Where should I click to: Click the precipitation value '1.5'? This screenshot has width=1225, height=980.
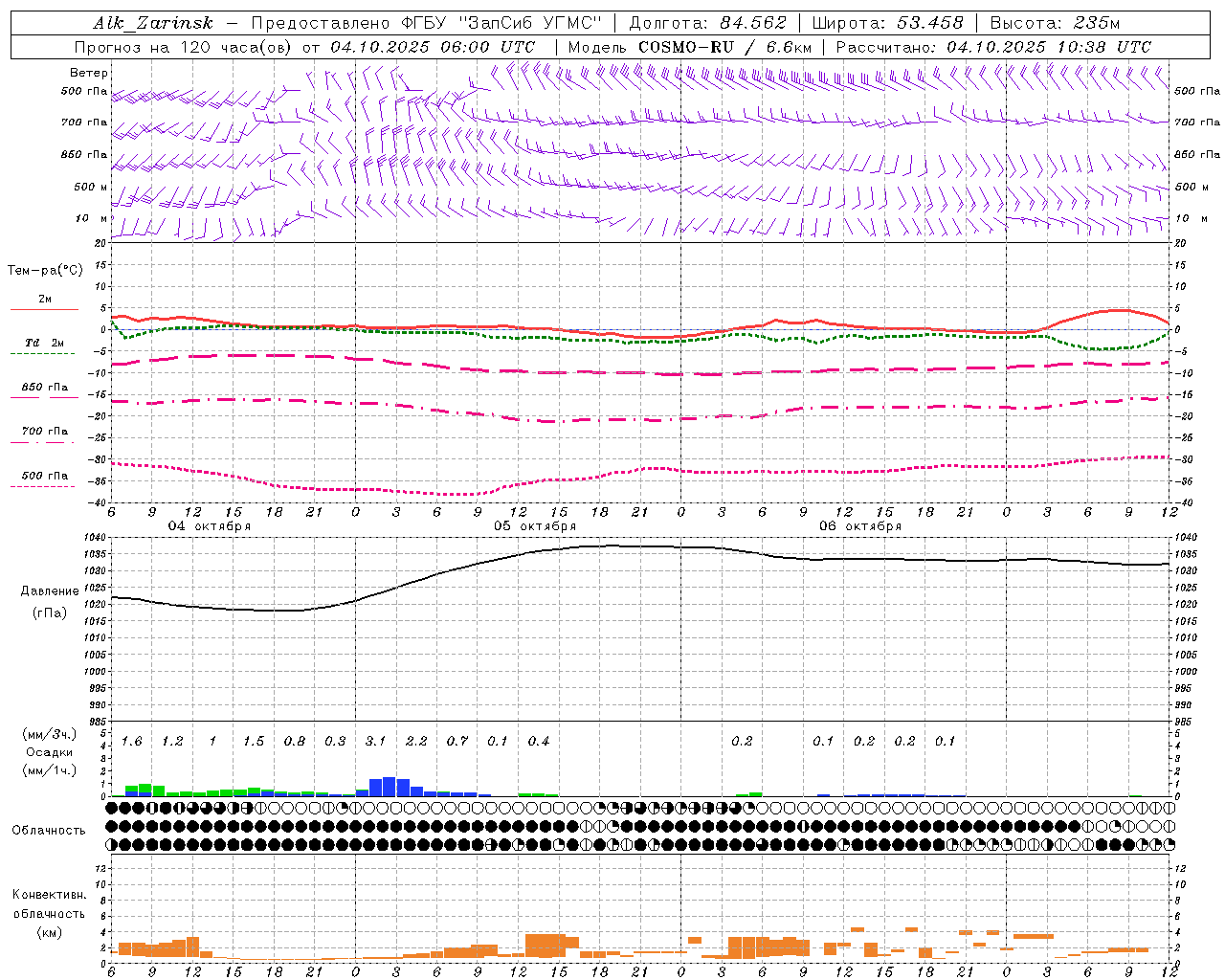point(254,742)
